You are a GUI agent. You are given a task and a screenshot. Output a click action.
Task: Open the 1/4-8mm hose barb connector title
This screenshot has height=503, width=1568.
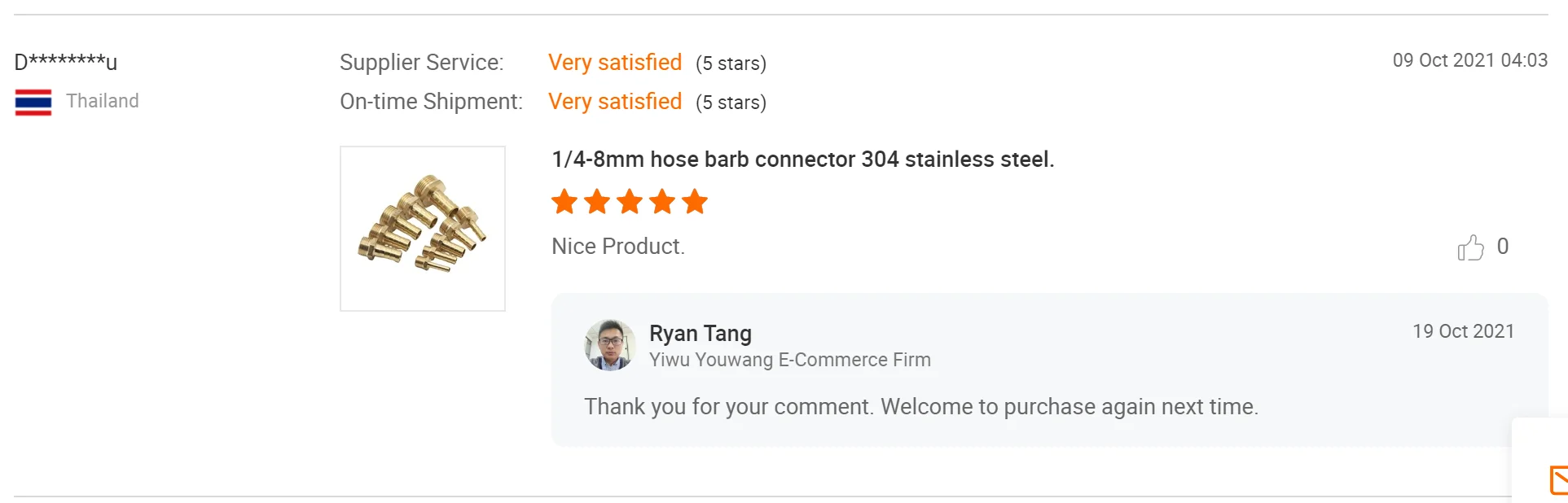point(803,160)
